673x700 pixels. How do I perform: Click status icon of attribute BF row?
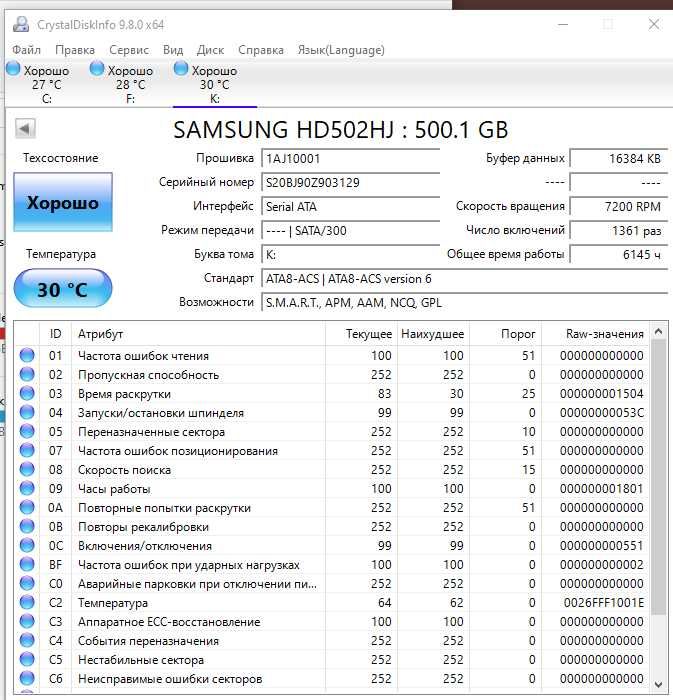pos(27,564)
